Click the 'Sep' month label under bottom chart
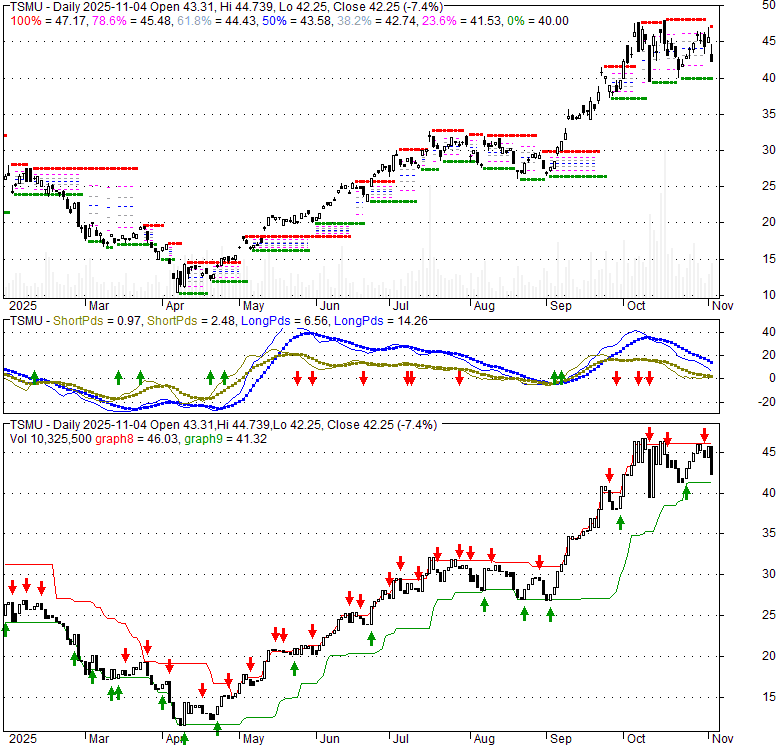780x745 pixels. (561, 739)
